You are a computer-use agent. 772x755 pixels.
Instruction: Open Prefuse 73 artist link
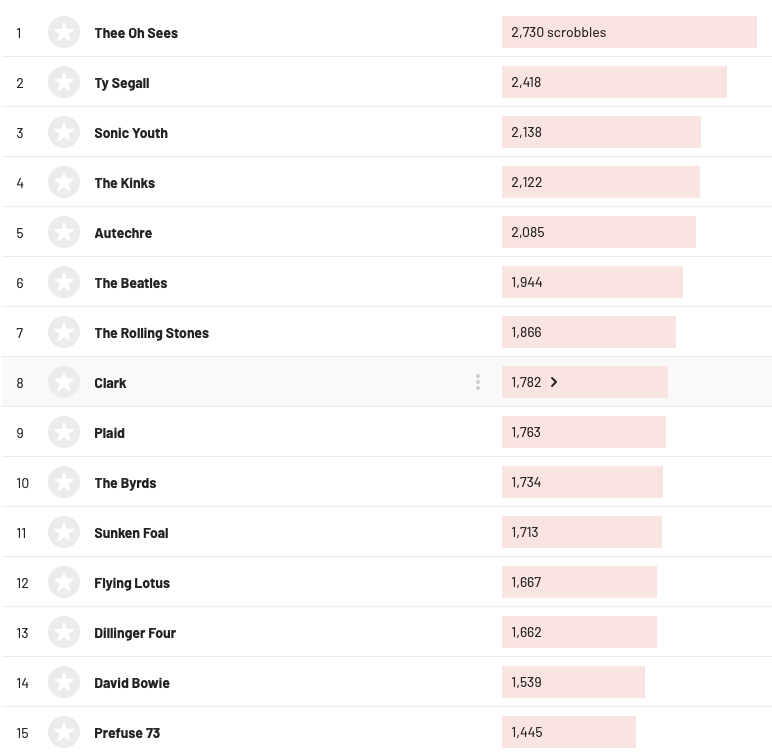[x=127, y=733]
